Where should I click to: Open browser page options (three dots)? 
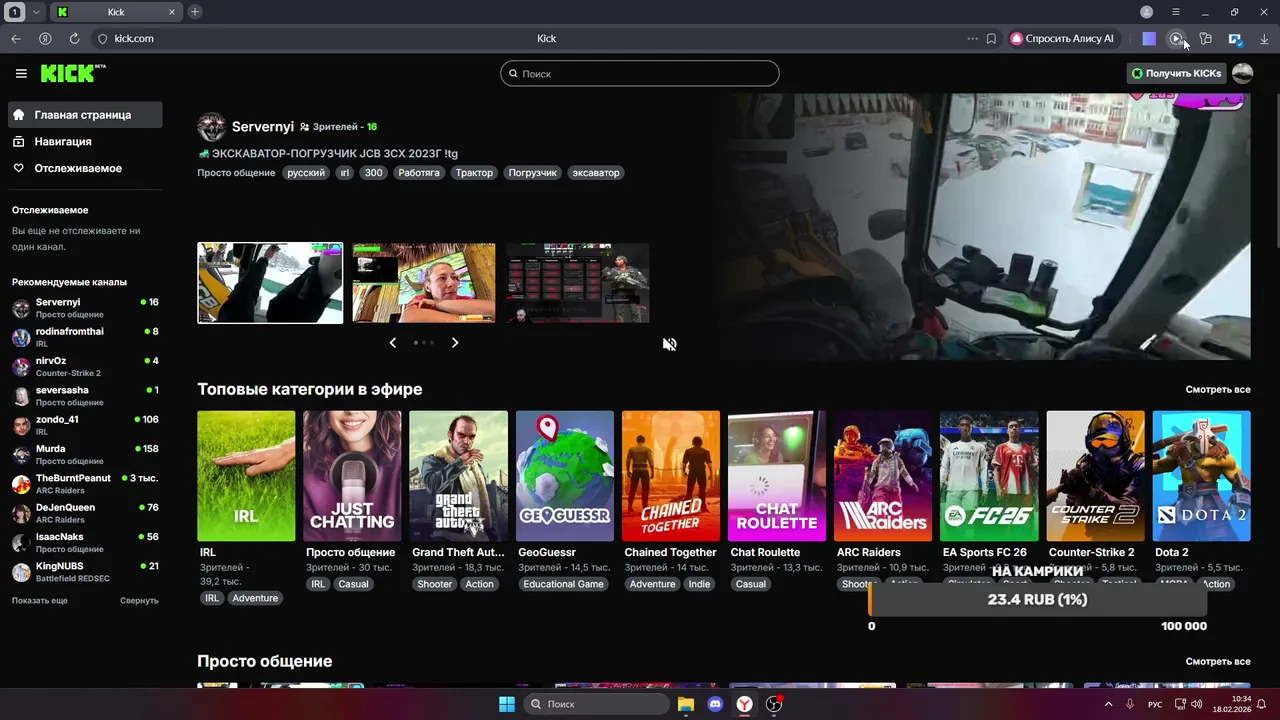point(972,38)
